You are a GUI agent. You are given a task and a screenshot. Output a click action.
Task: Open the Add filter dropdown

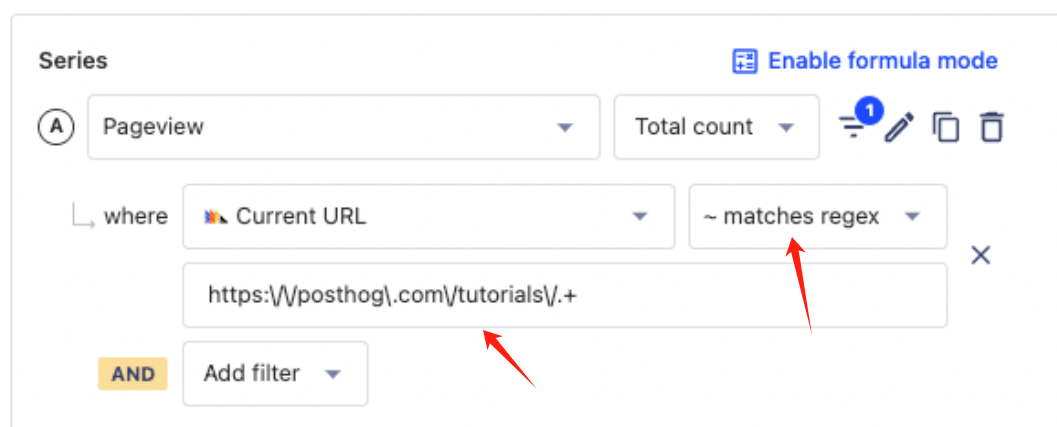[x=275, y=374]
